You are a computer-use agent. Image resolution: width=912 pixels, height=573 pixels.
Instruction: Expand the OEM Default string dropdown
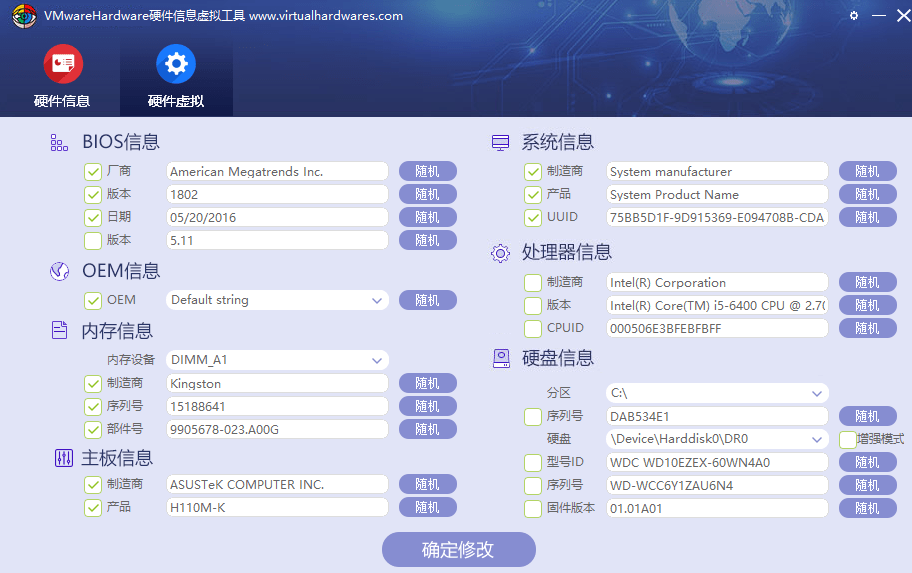click(377, 300)
